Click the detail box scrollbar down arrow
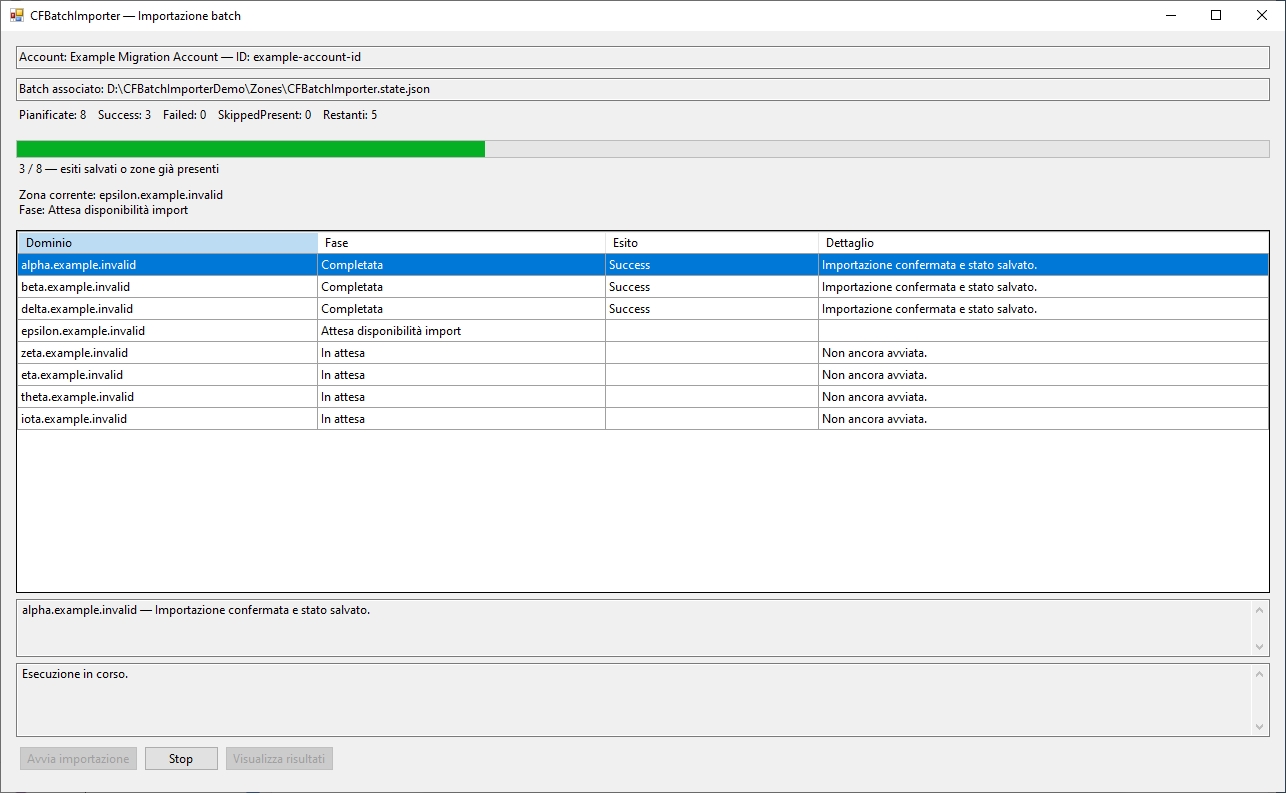 coord(1260,647)
